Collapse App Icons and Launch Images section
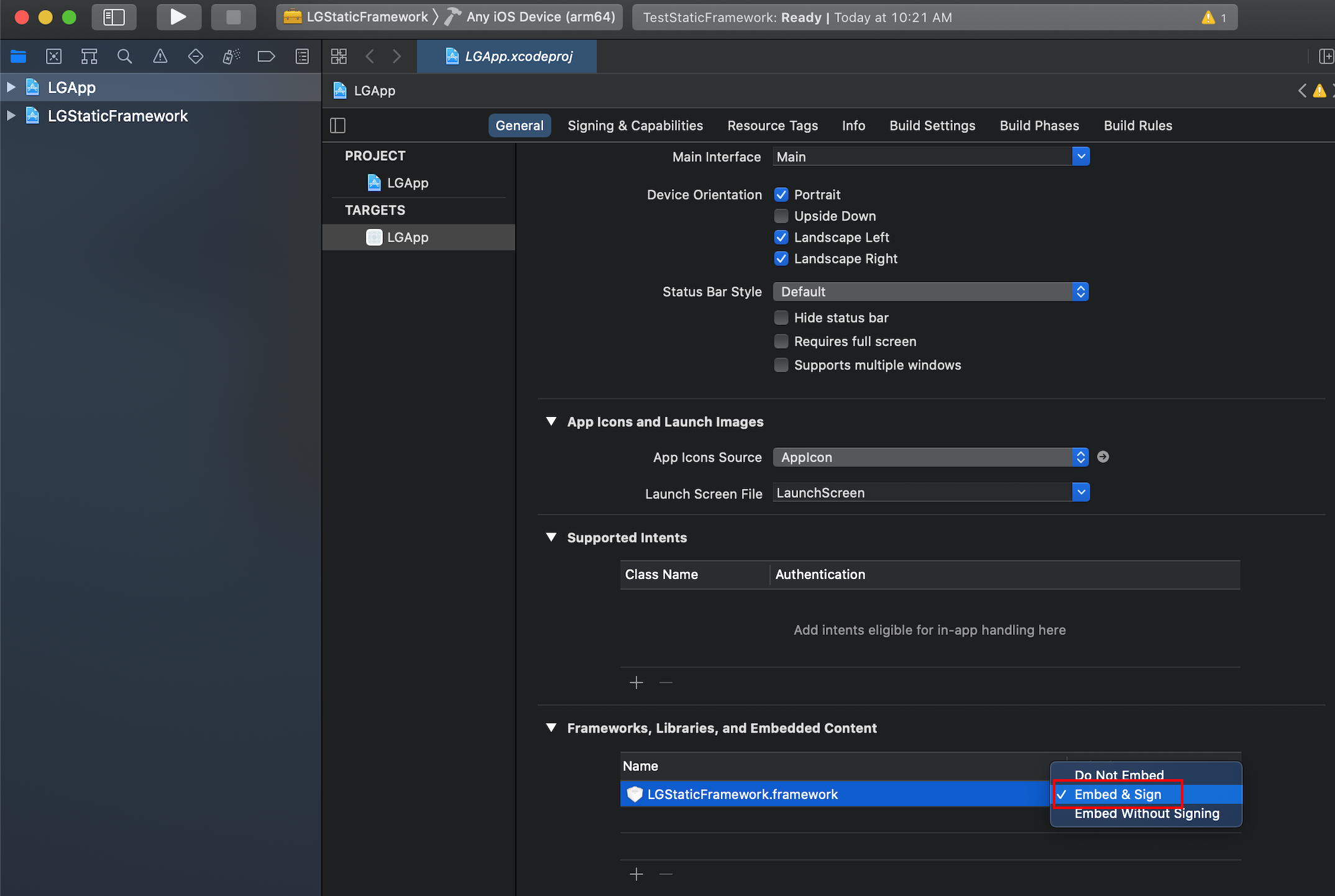This screenshot has width=1335, height=896. 551,421
